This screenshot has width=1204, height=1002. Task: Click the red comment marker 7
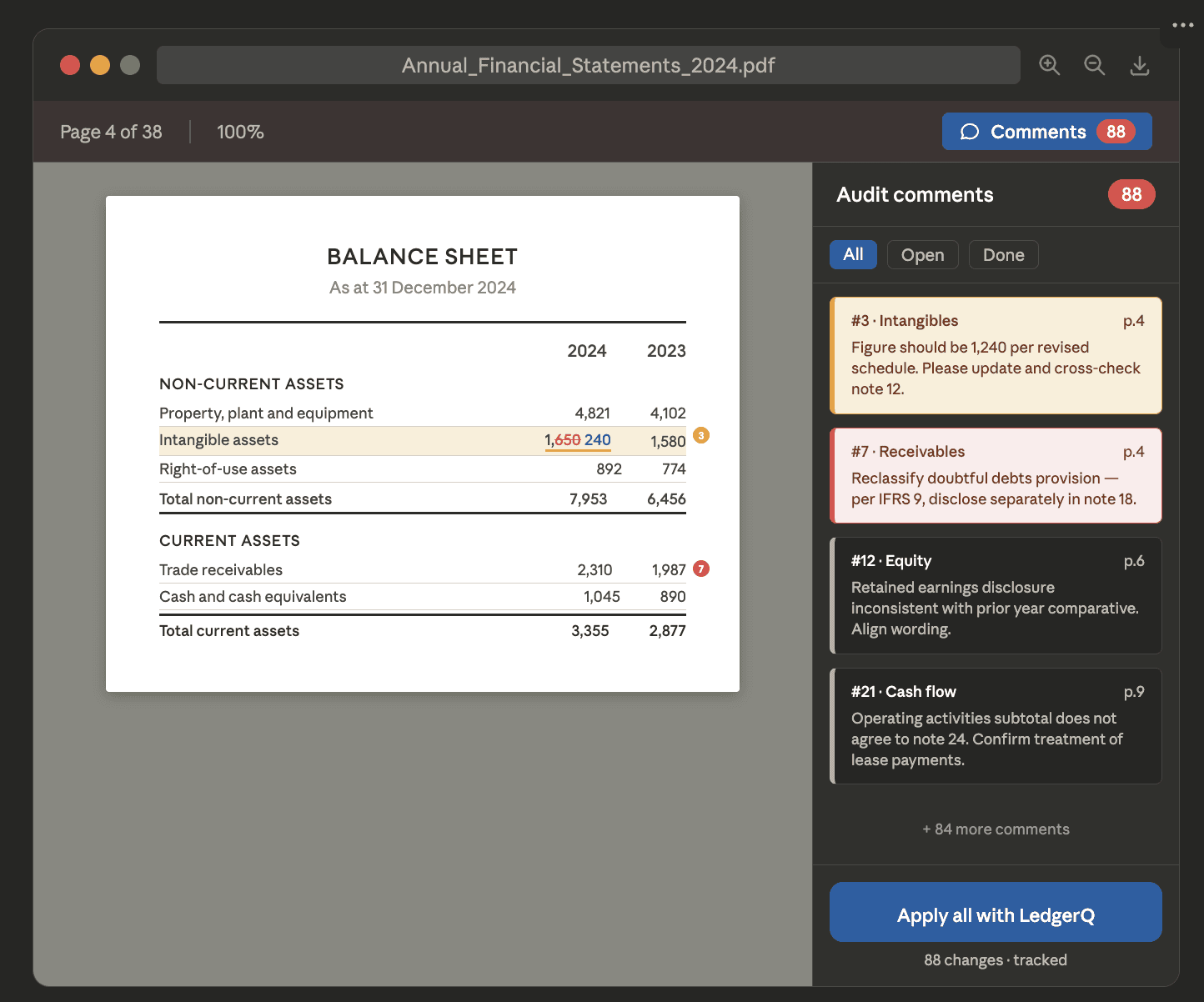click(x=701, y=569)
